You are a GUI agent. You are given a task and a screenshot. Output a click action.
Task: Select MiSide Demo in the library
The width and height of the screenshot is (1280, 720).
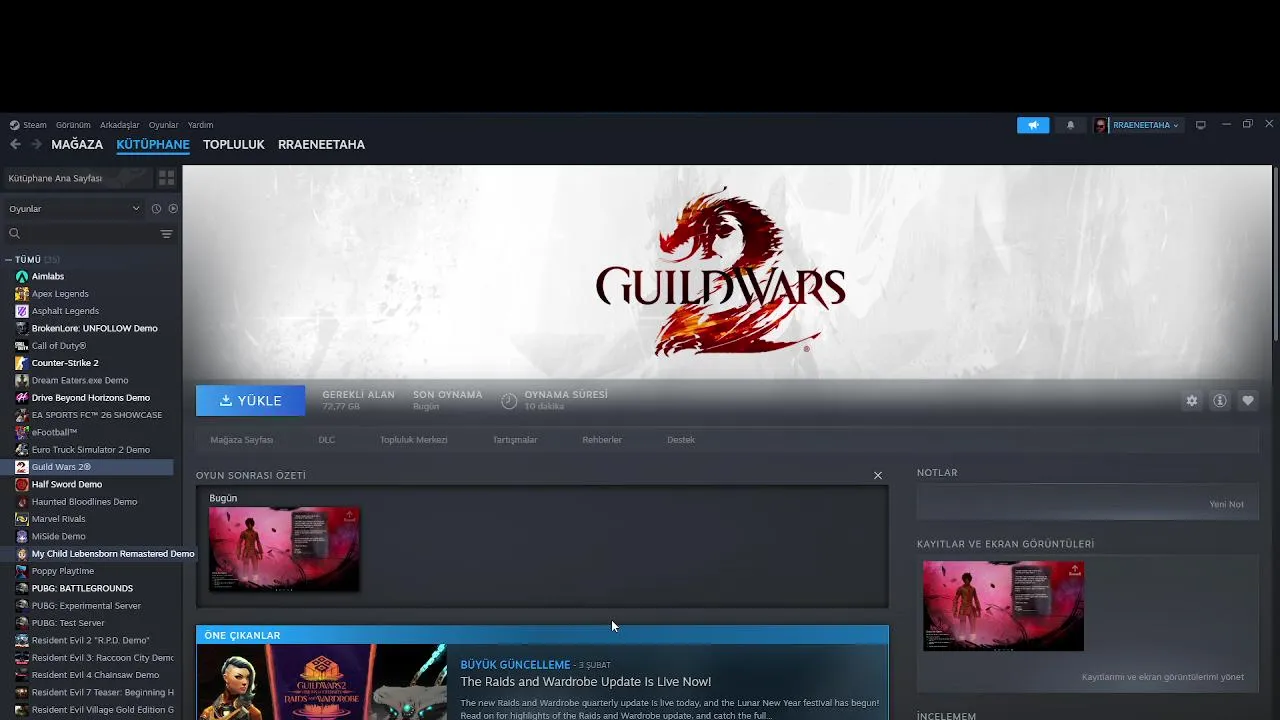(x=58, y=536)
